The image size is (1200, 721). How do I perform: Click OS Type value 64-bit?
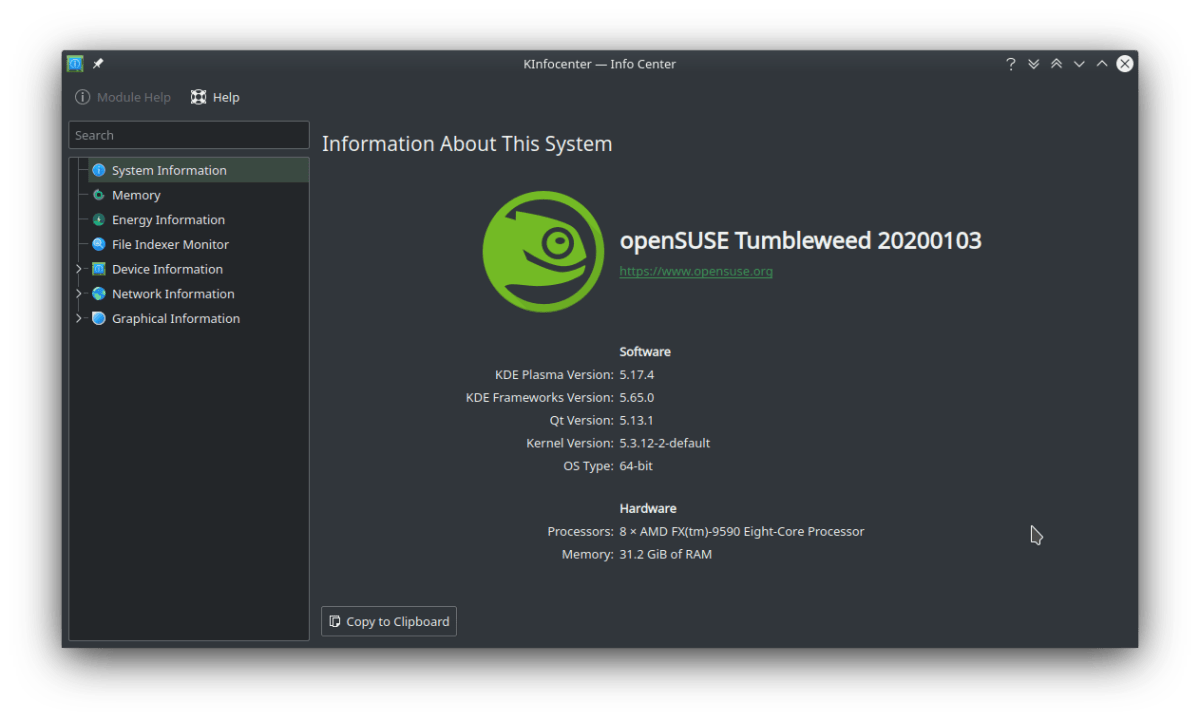[636, 466]
